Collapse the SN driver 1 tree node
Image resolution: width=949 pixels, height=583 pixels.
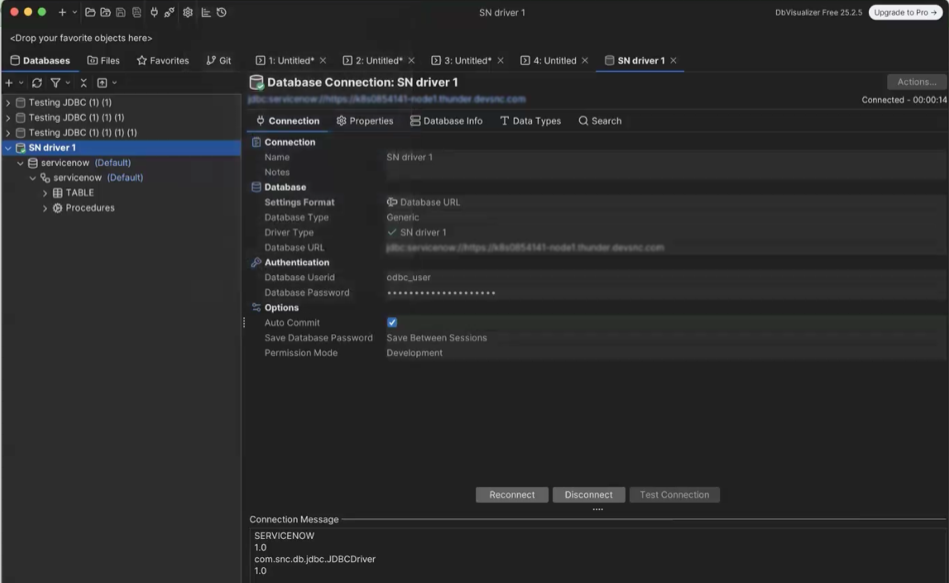tap(8, 148)
